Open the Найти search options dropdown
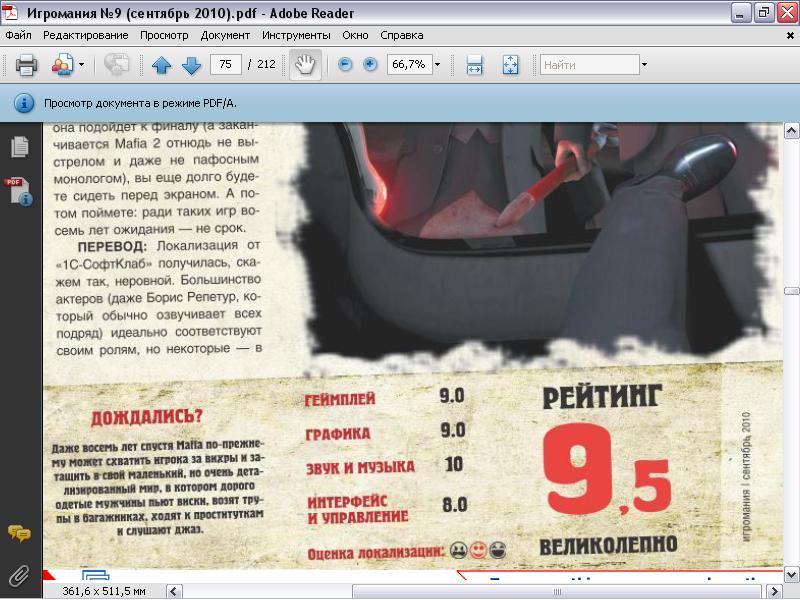This screenshot has width=800, height=600. pos(644,65)
